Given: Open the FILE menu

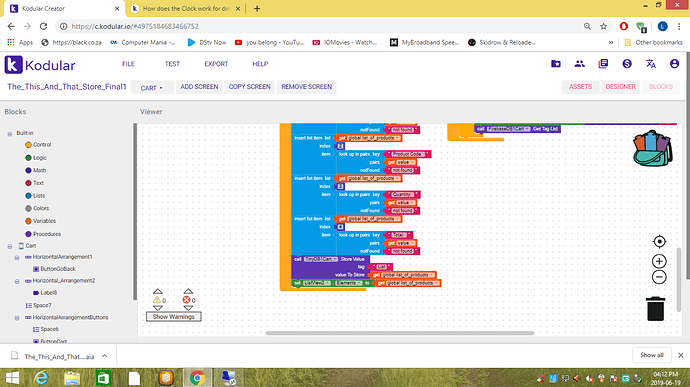Looking at the screenshot, I should pos(128,64).
